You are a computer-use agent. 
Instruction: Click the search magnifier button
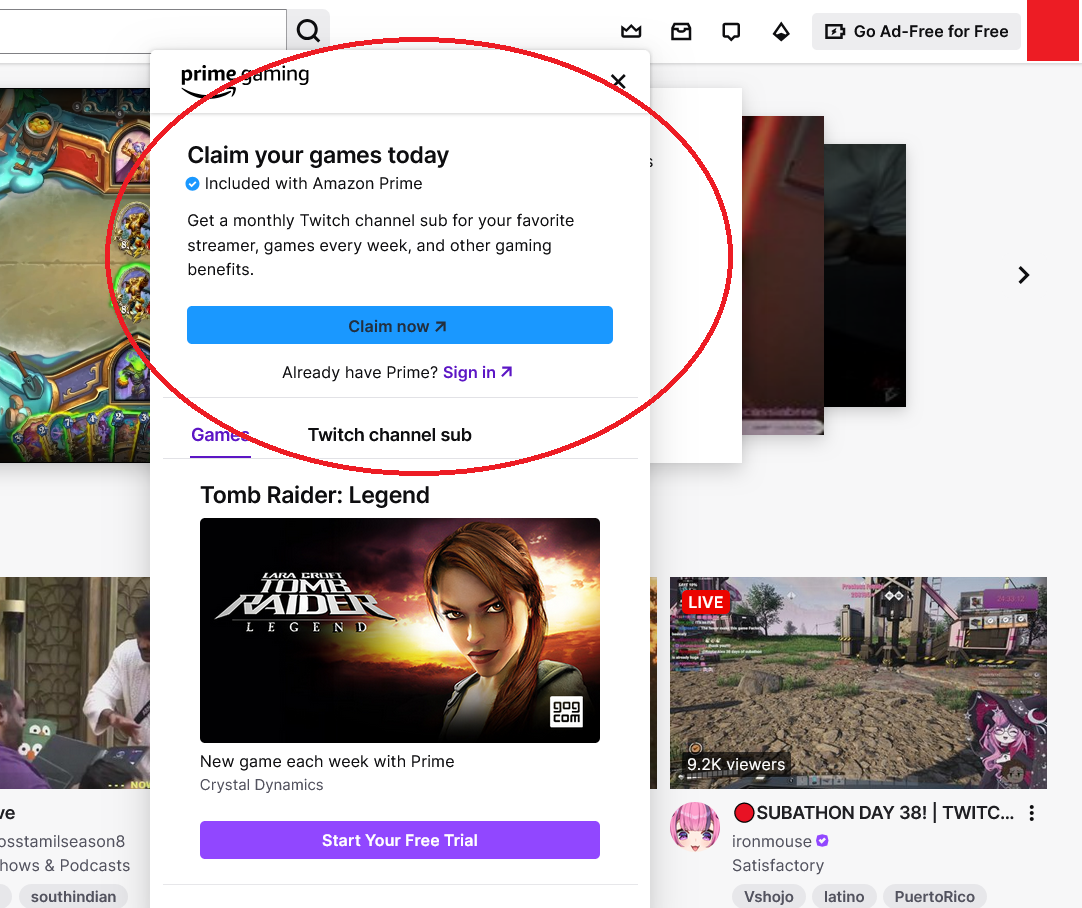click(308, 31)
